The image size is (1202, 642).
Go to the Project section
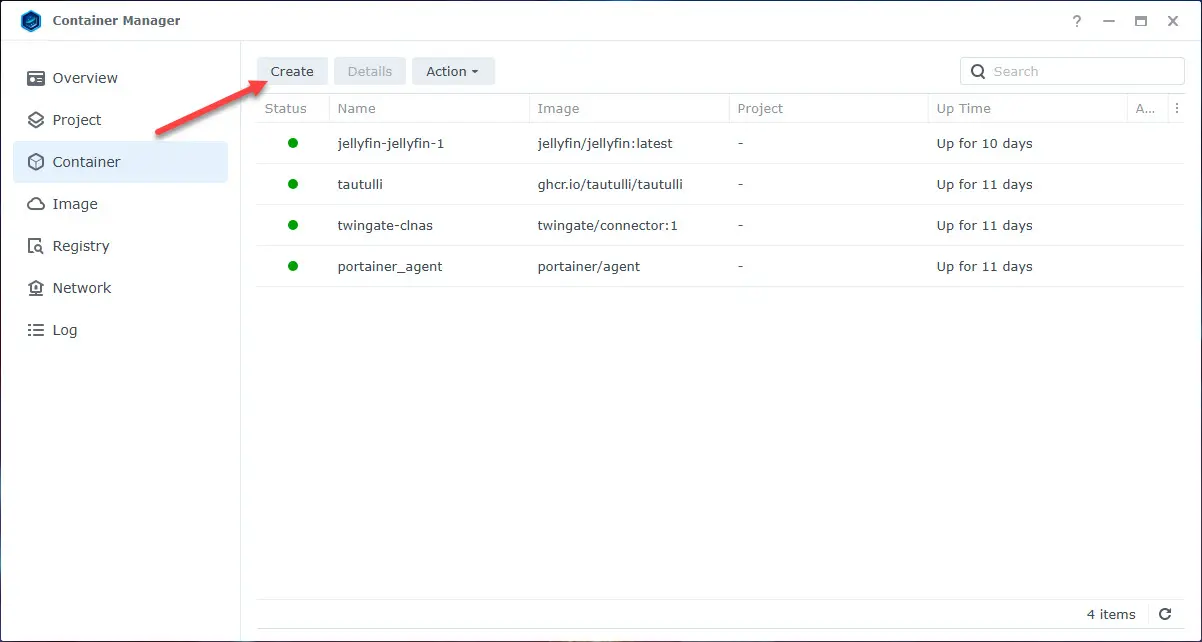point(120,120)
